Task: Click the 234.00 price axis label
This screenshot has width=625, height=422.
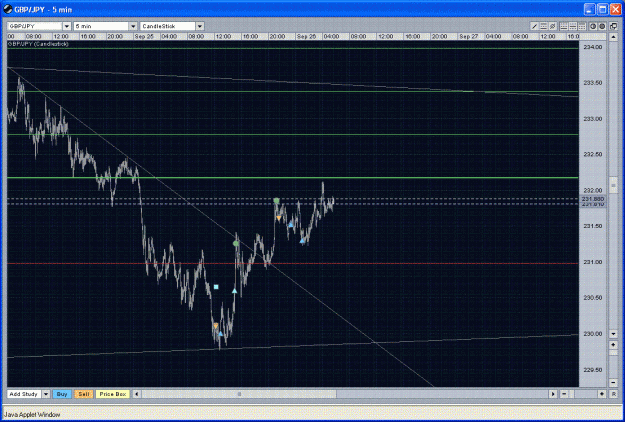Action: tap(593, 47)
